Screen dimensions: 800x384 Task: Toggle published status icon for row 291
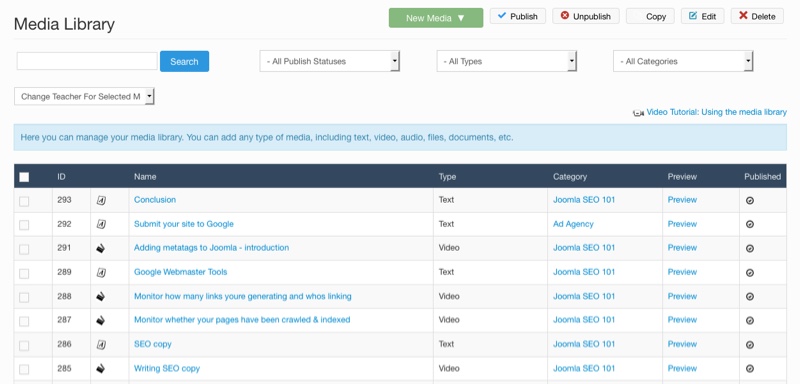[749, 249]
